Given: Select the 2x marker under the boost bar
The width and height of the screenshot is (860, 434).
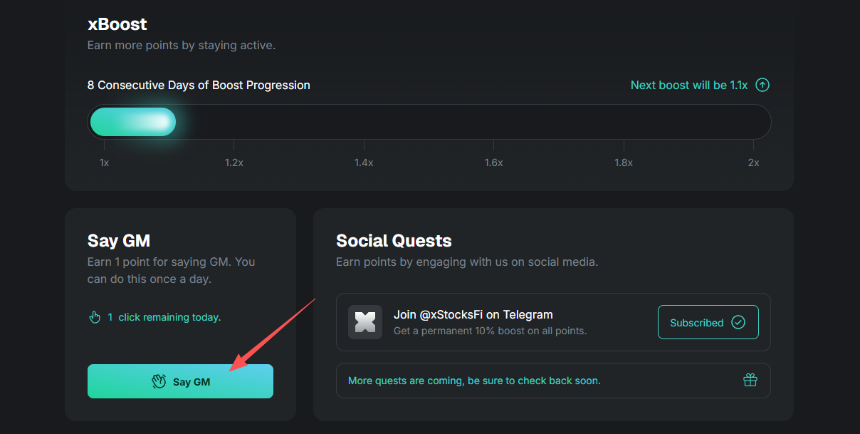Looking at the screenshot, I should (x=754, y=162).
